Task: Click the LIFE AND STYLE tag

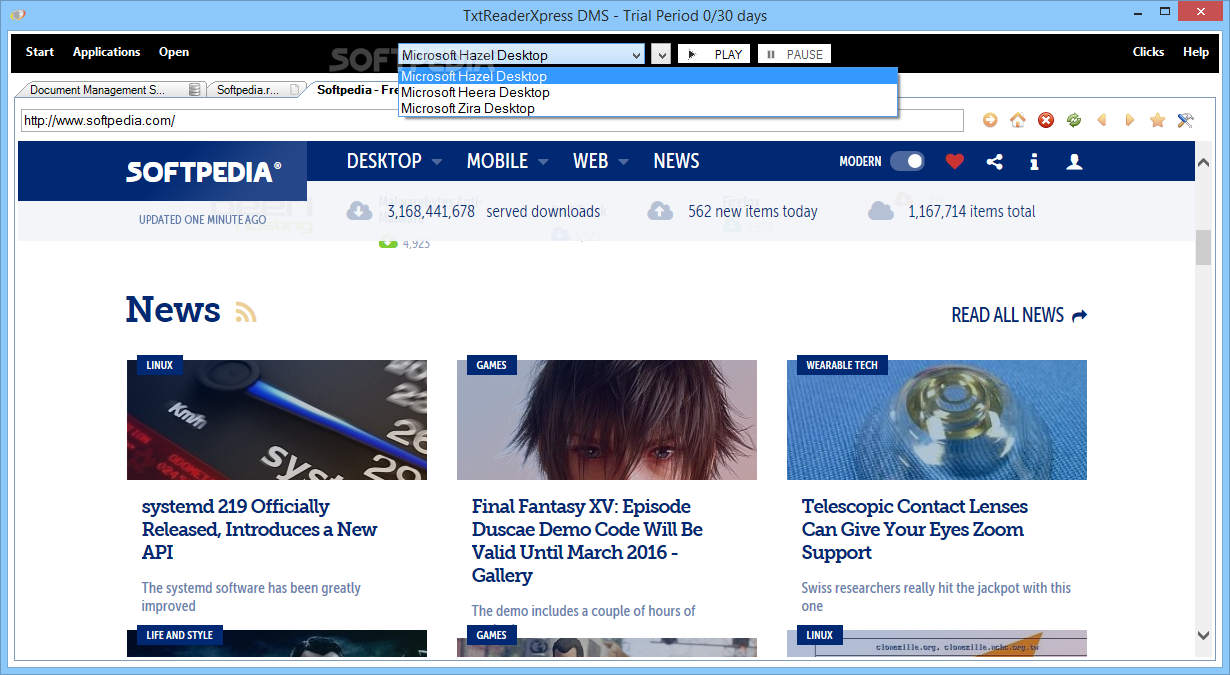Action: pyautogui.click(x=179, y=635)
